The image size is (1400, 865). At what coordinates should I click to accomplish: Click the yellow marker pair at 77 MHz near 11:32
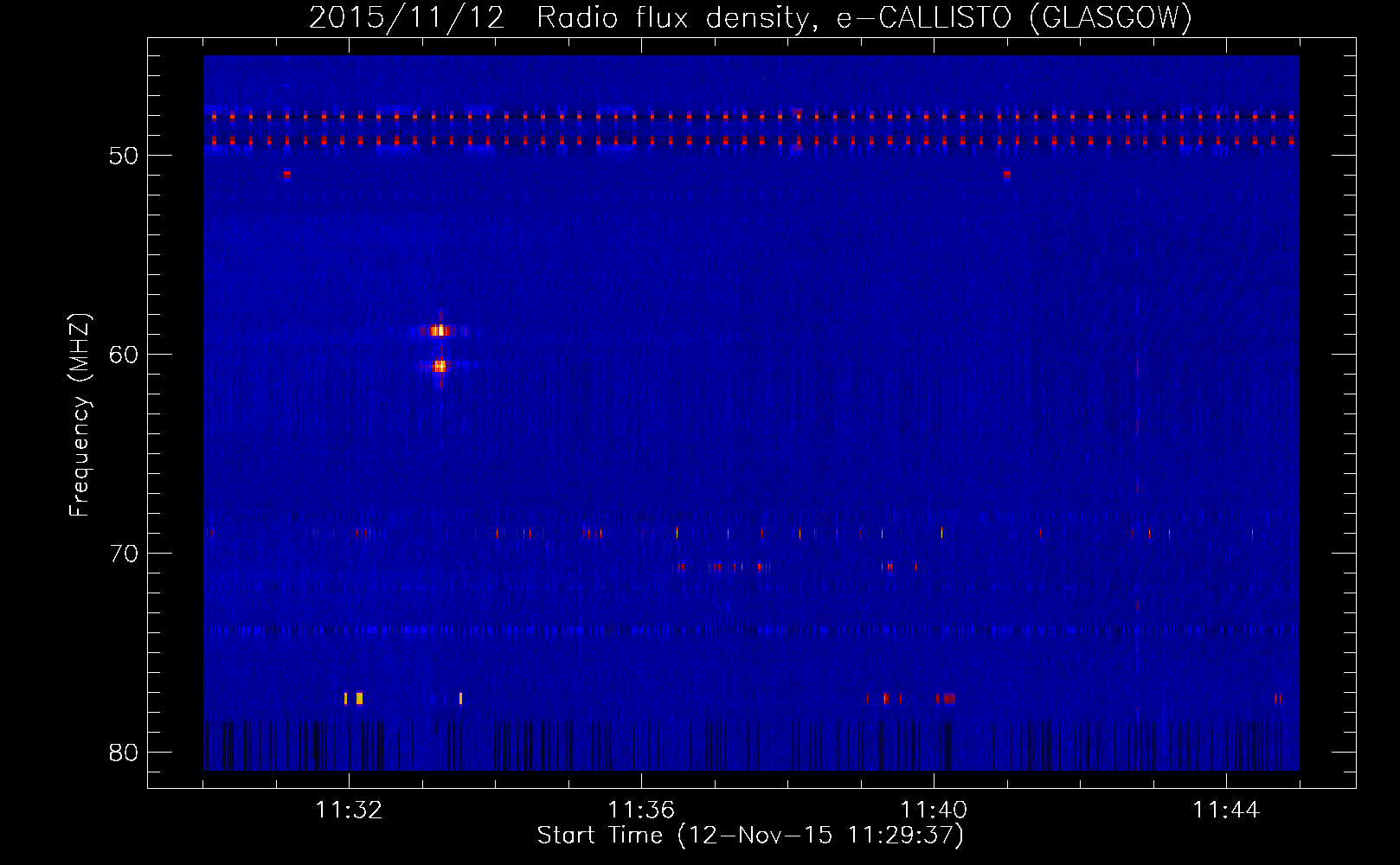click(354, 698)
